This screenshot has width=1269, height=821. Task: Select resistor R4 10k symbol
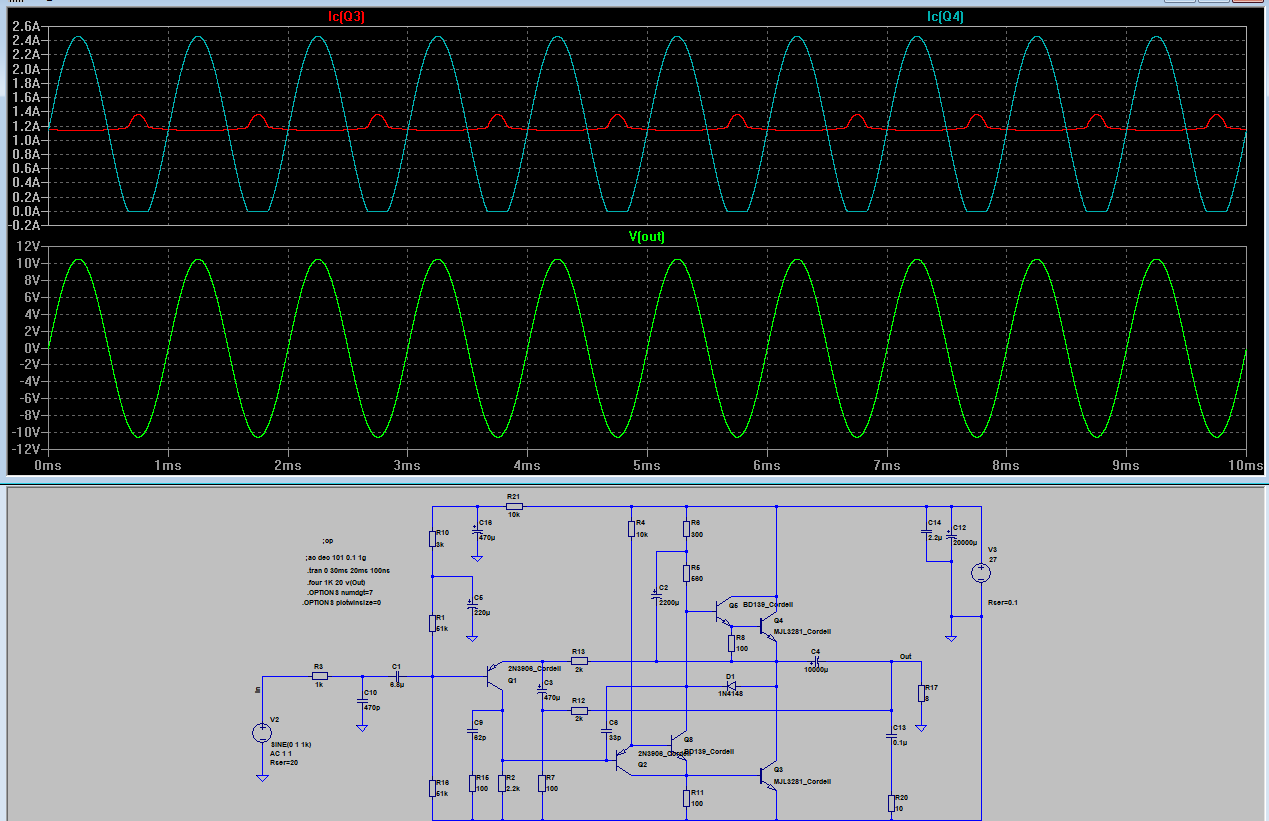(x=631, y=527)
